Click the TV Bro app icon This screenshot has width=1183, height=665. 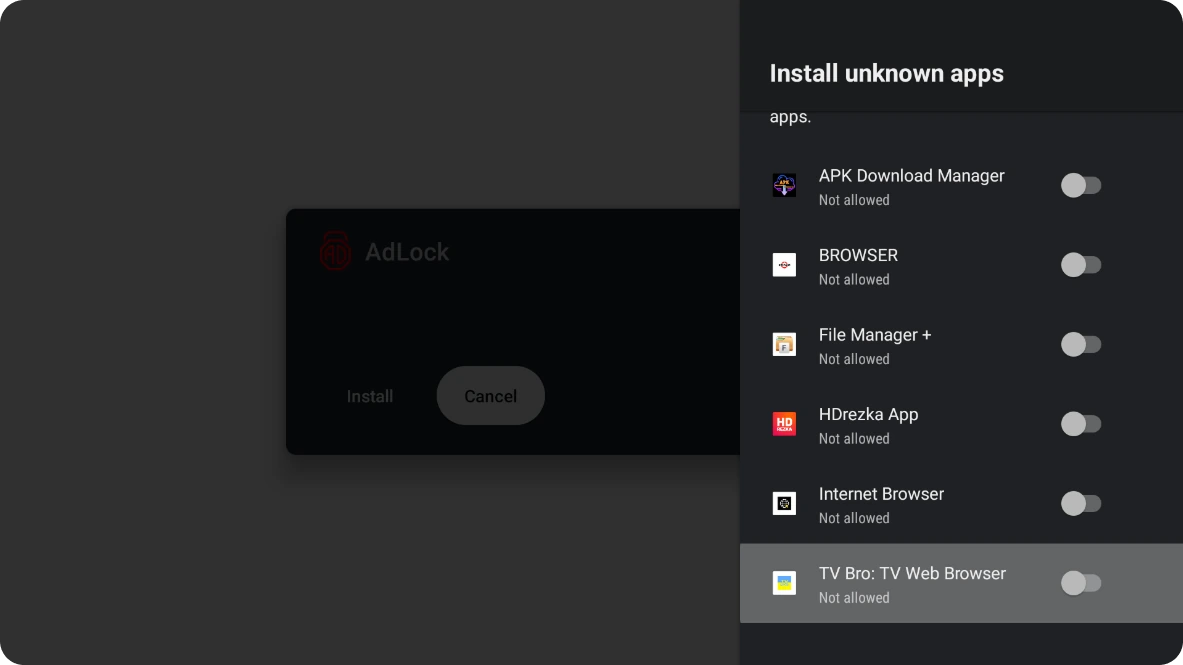[x=784, y=583]
